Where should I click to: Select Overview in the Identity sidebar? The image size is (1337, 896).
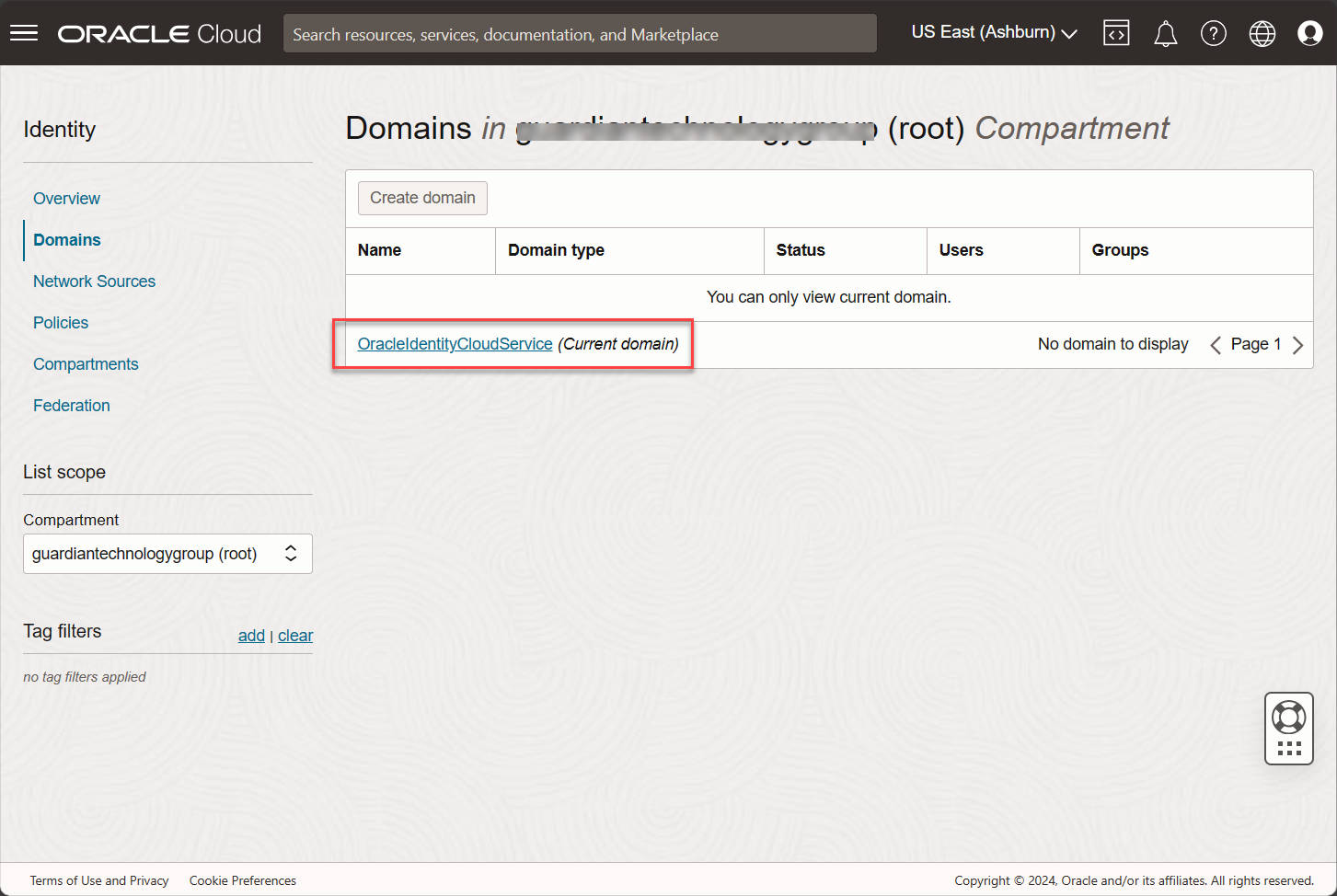point(66,198)
